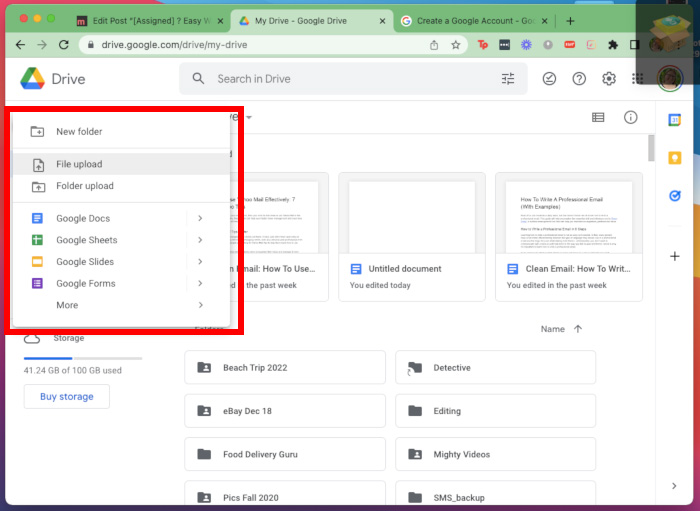Open the eBay Dec 18 folder
This screenshot has height=511, width=700.
coord(285,411)
